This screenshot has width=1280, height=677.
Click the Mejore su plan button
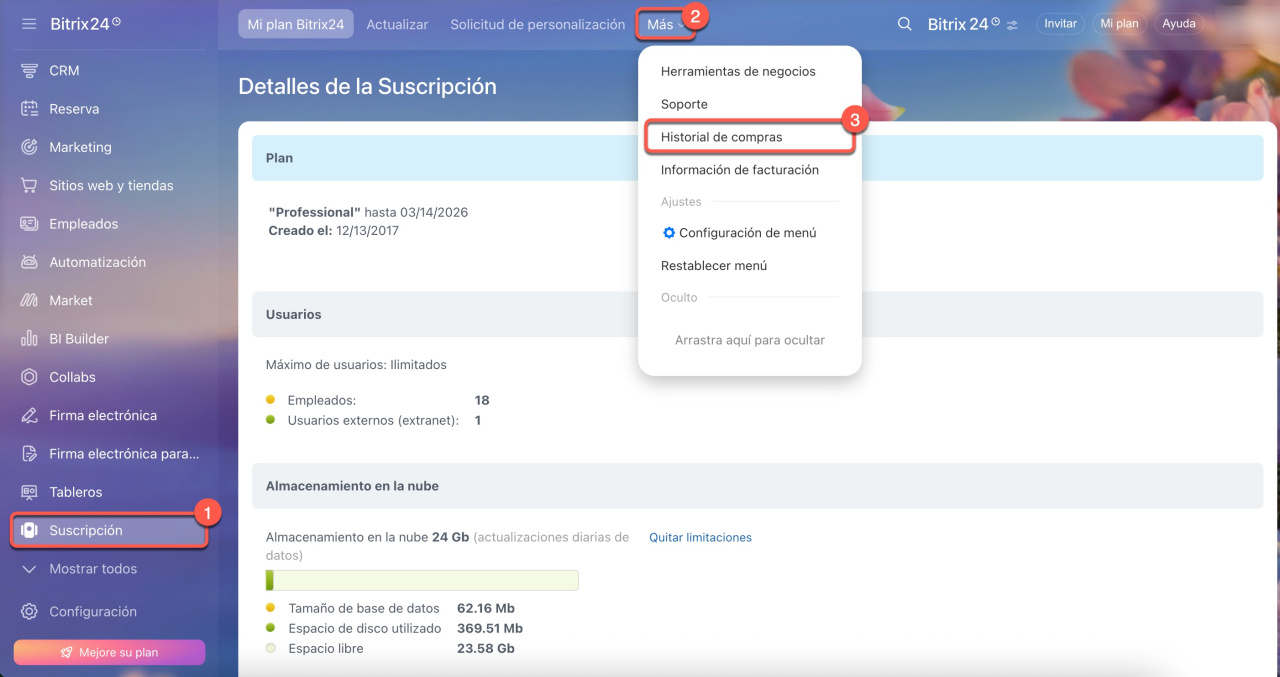109,652
